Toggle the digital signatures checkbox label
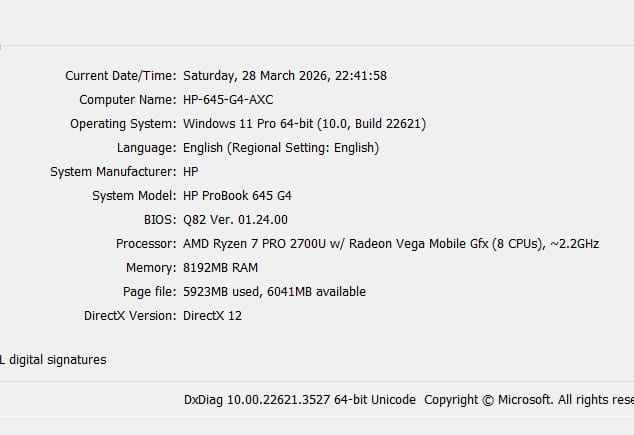The height and width of the screenshot is (435, 634). coord(55,360)
